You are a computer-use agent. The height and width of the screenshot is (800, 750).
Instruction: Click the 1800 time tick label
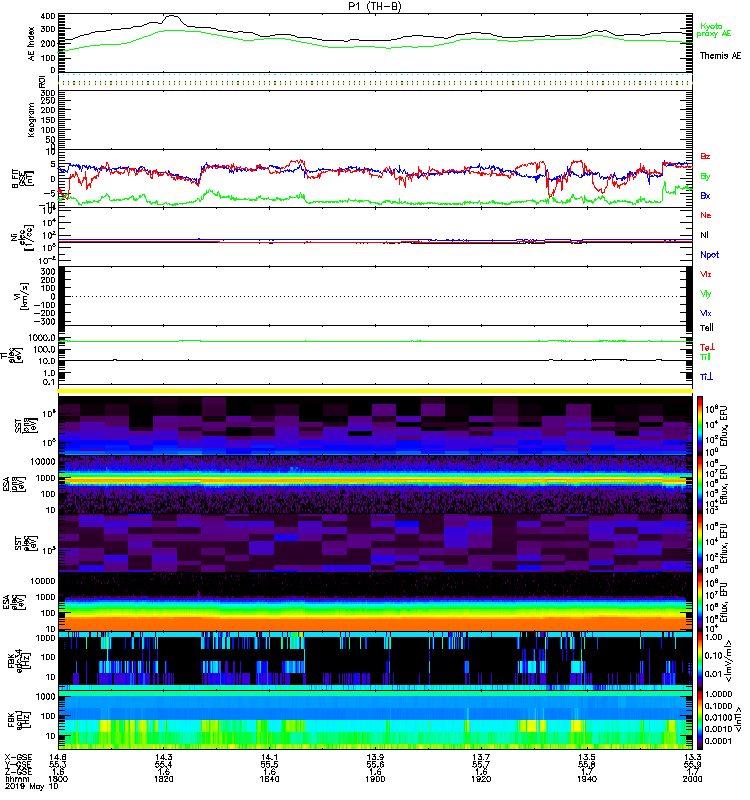click(x=58, y=780)
